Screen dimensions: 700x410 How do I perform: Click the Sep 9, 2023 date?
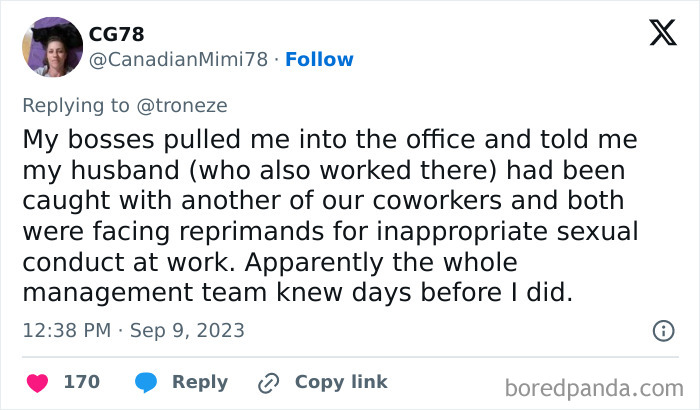click(190, 330)
